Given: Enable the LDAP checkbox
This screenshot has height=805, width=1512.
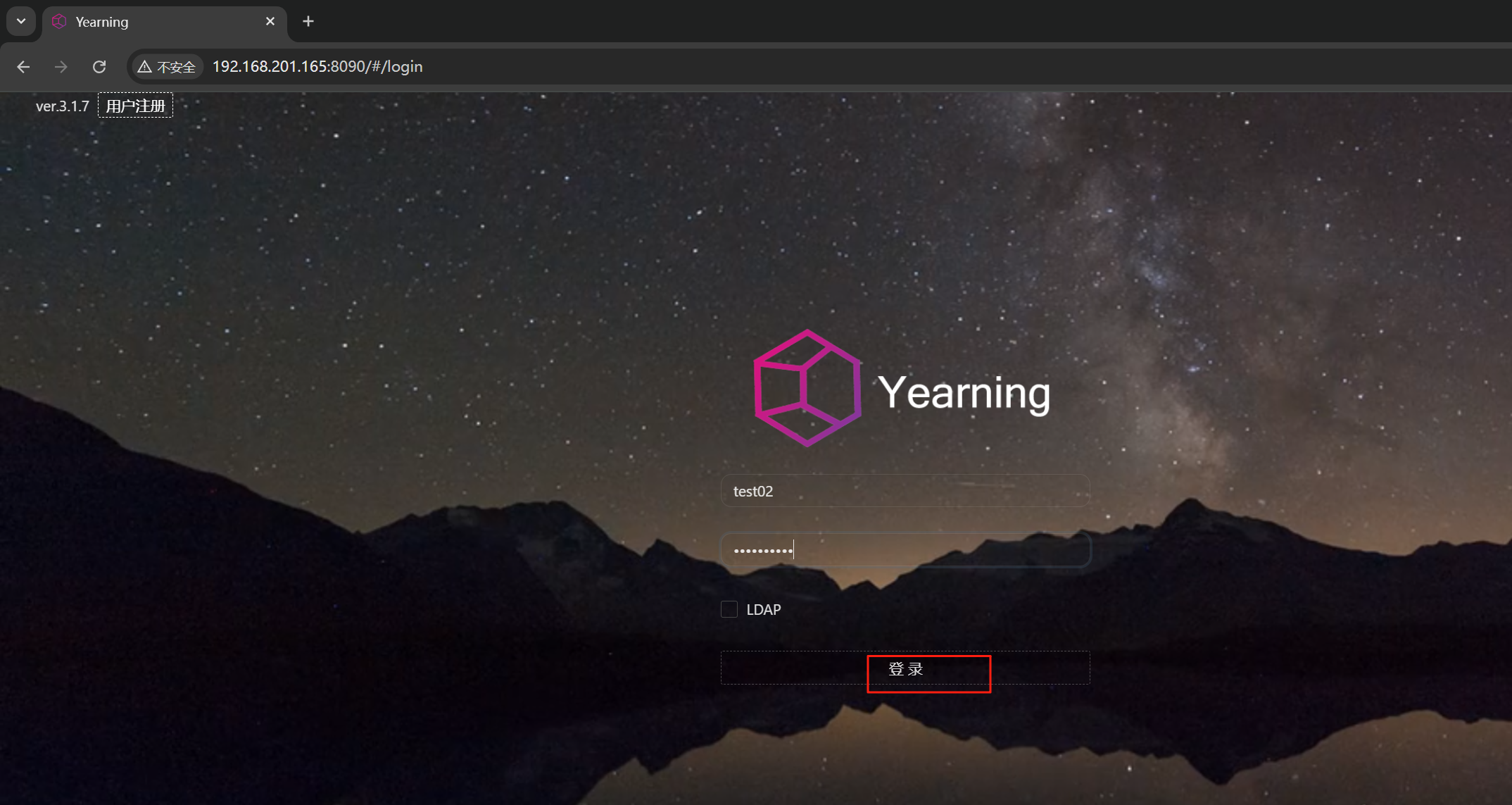Looking at the screenshot, I should click(x=729, y=609).
